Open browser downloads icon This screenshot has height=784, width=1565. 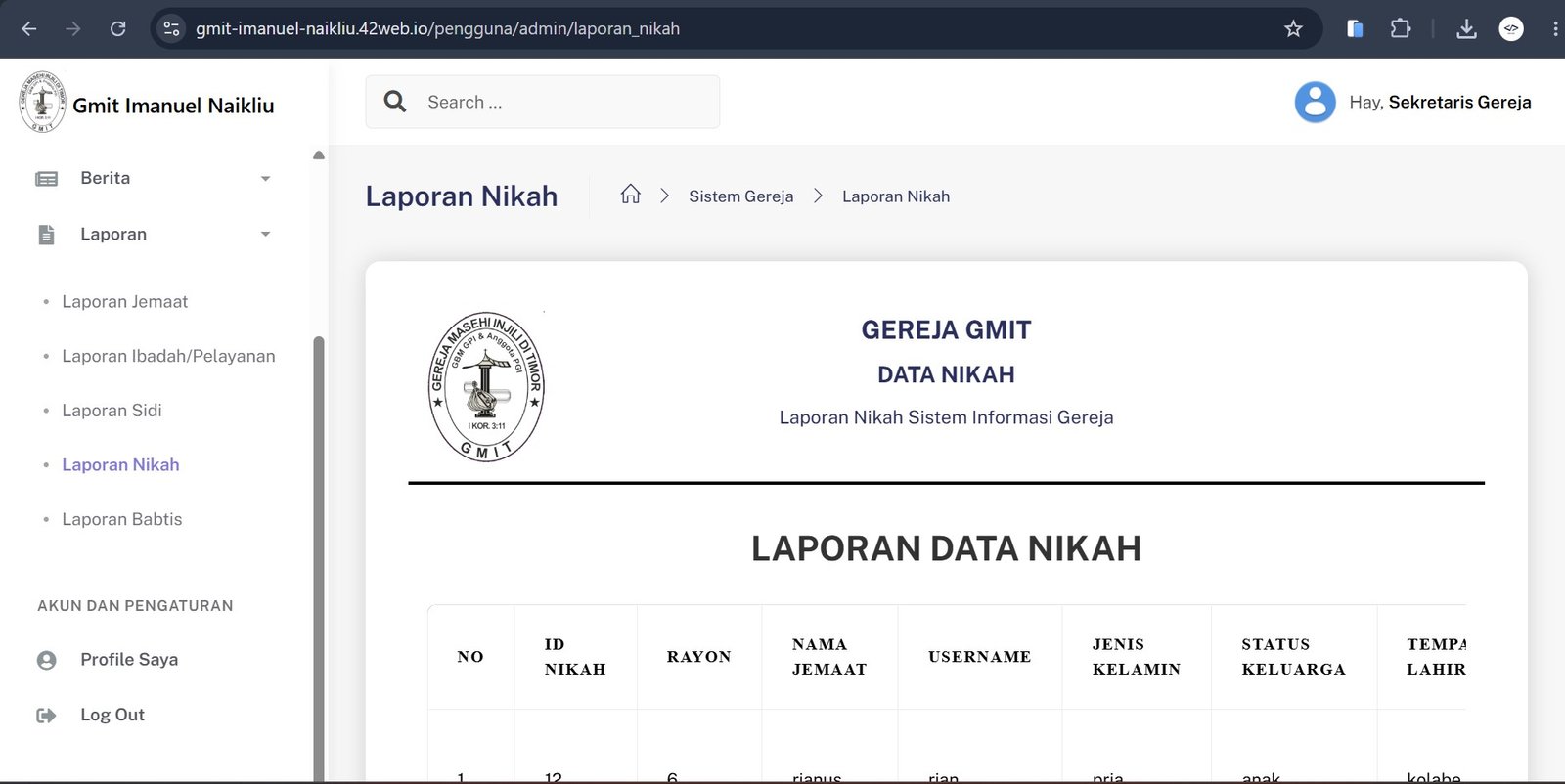(x=1466, y=29)
